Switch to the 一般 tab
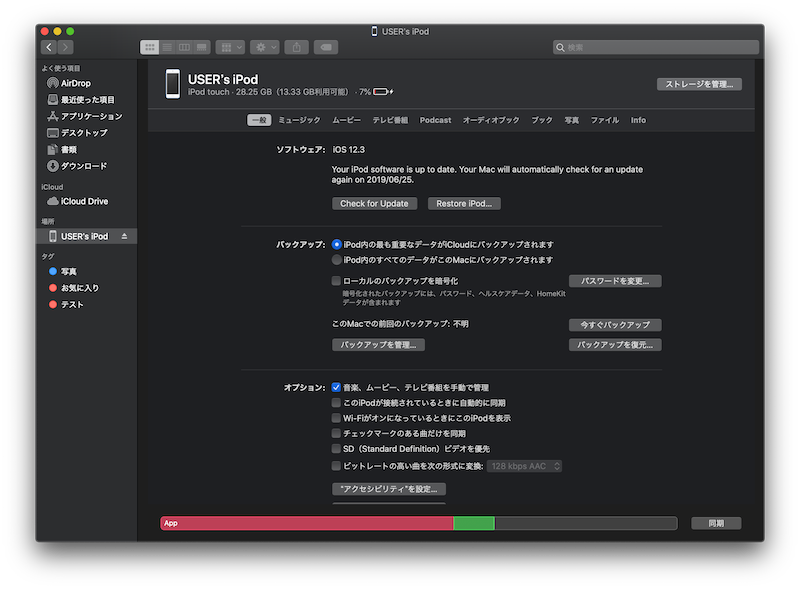Image resolution: width=800 pixels, height=589 pixels. coord(259,120)
